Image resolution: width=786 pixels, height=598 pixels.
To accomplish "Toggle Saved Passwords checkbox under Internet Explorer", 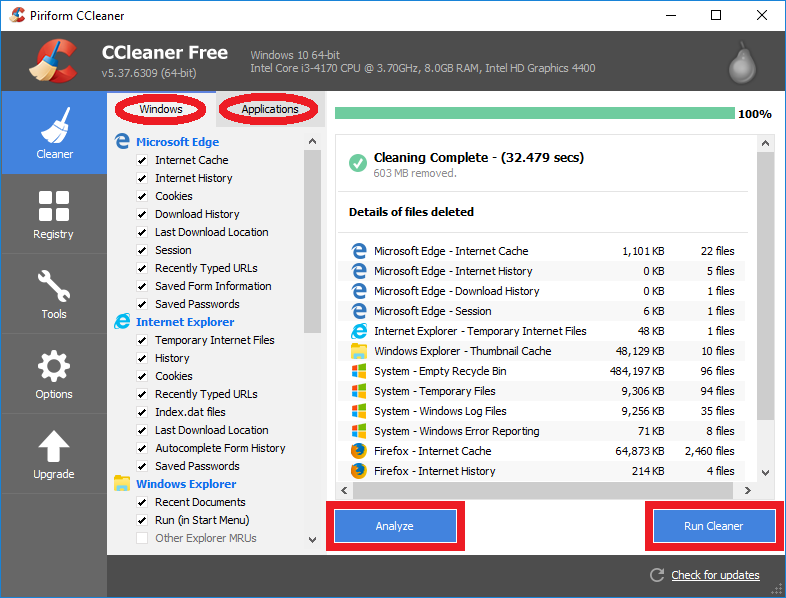I will coord(142,466).
